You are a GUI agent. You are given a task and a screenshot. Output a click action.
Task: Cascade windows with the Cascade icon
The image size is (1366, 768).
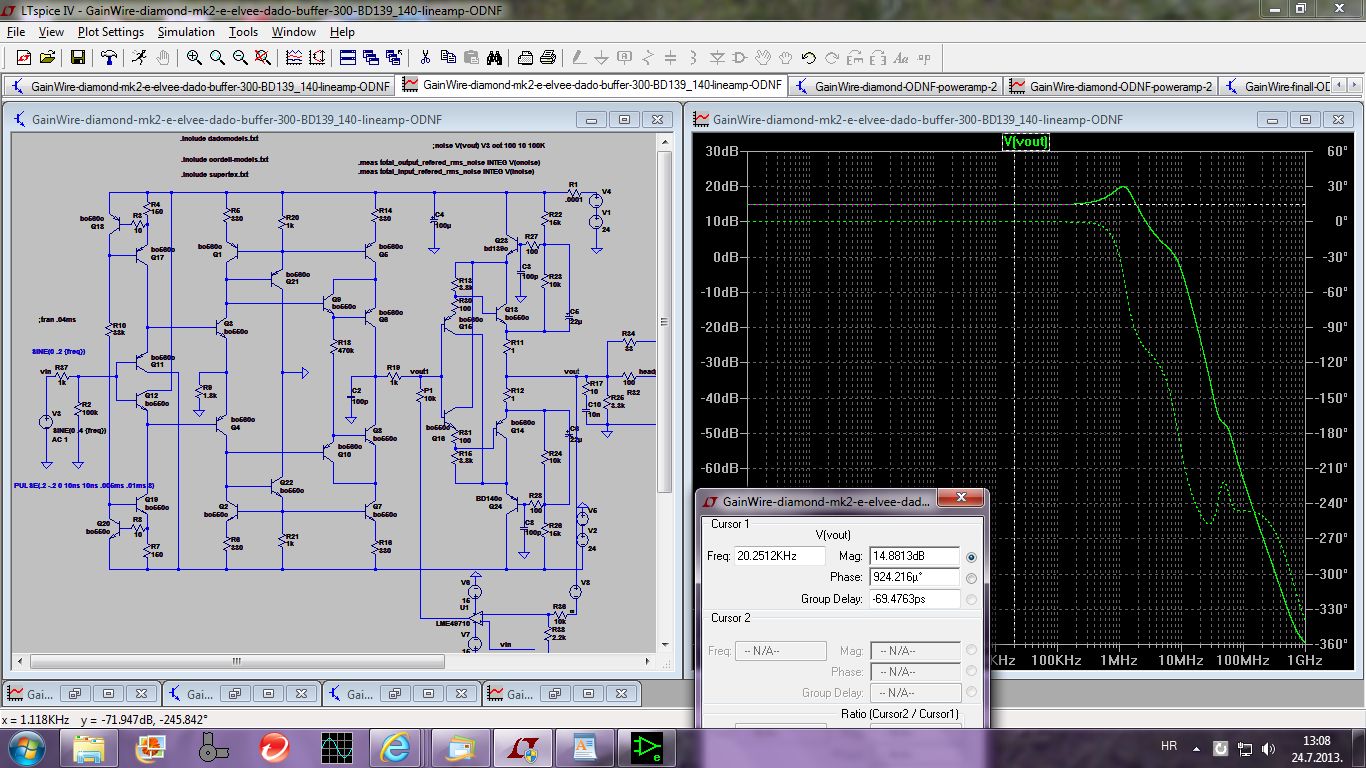pos(371,57)
